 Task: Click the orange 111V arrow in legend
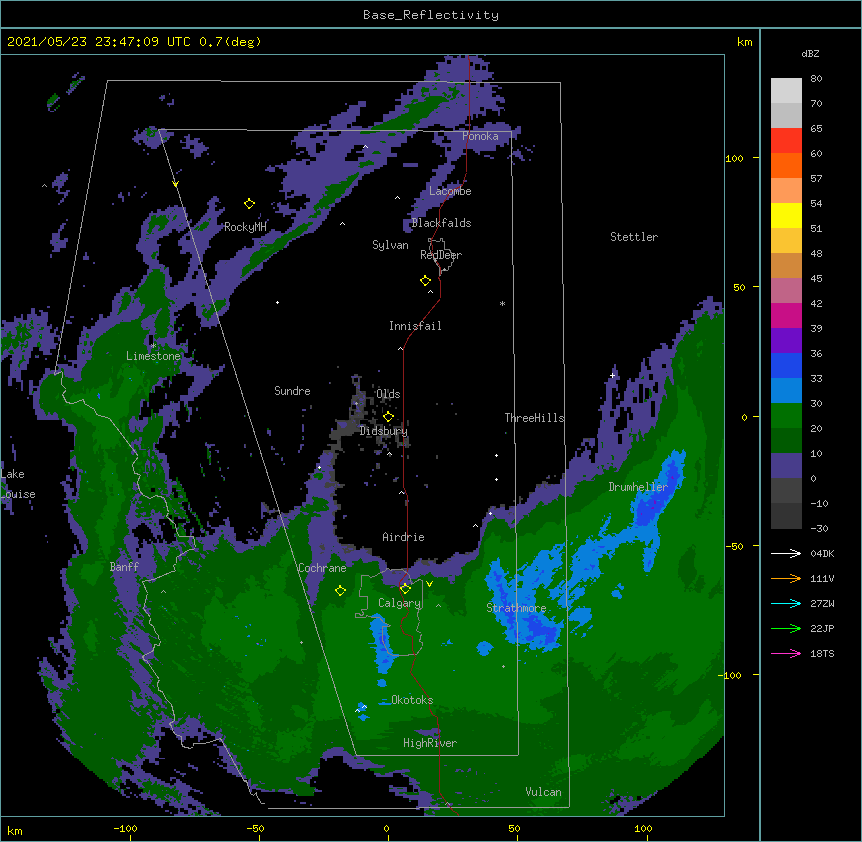coord(786,578)
